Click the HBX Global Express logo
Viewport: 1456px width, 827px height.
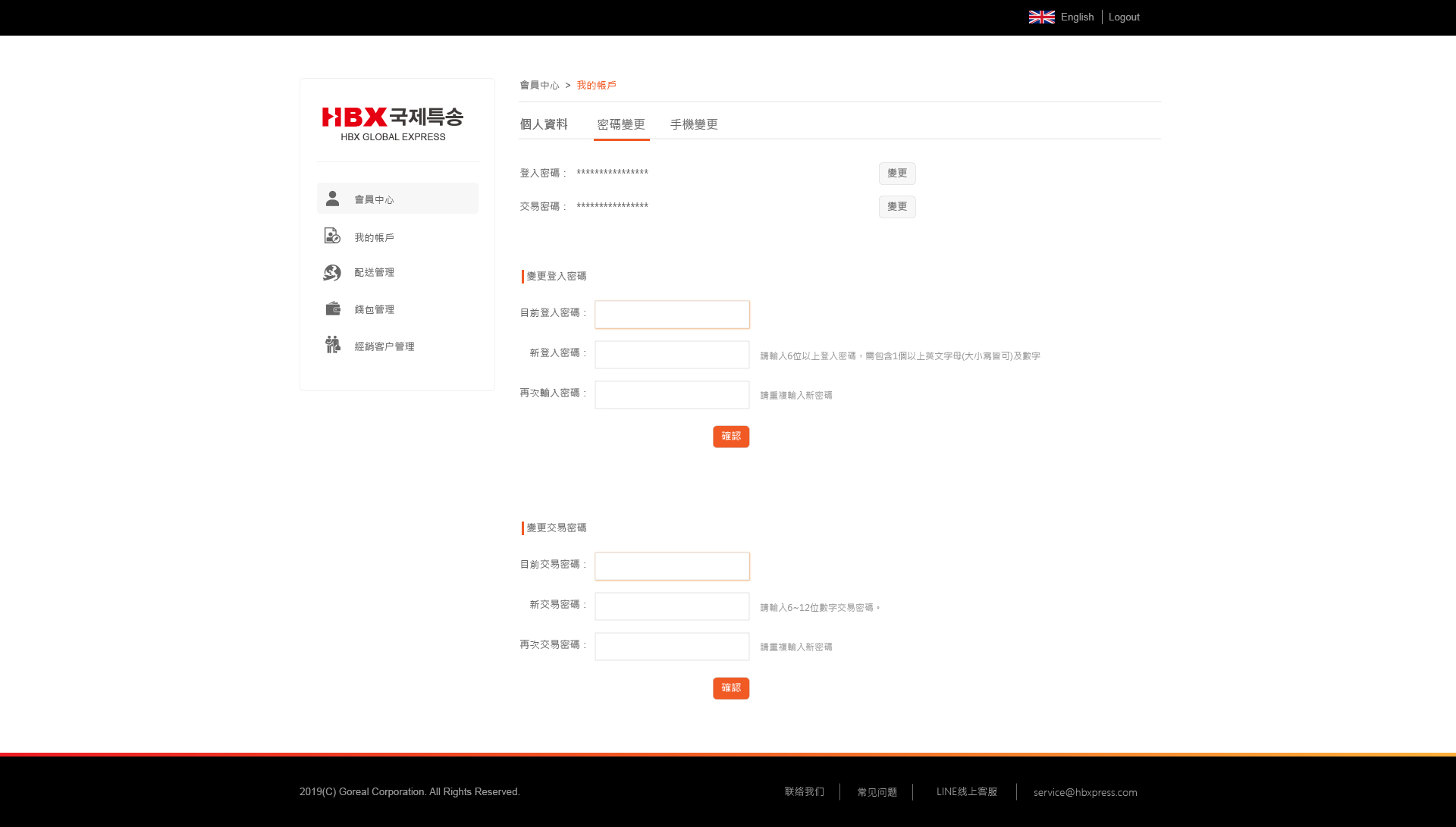[x=393, y=124]
